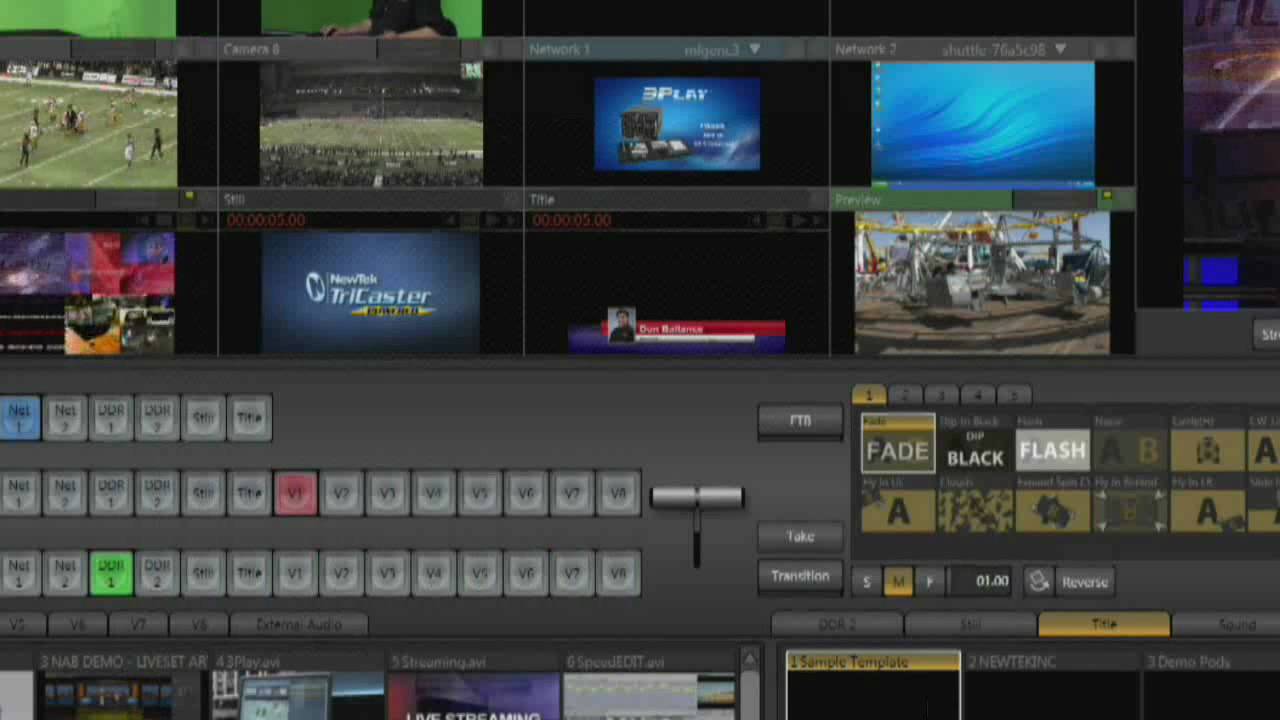Click the Transition button
The width and height of the screenshot is (1280, 720).
point(800,577)
